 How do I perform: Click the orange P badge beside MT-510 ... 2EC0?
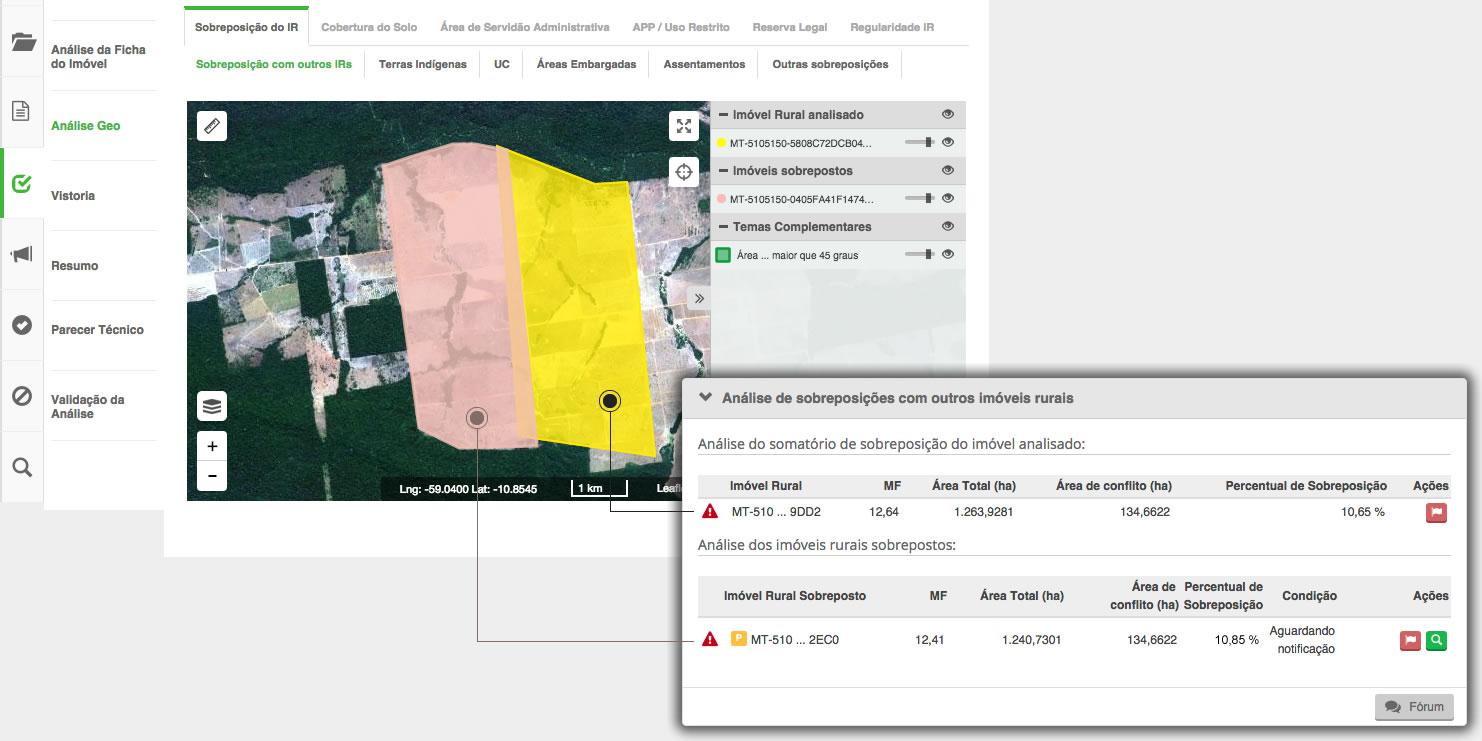(x=739, y=639)
